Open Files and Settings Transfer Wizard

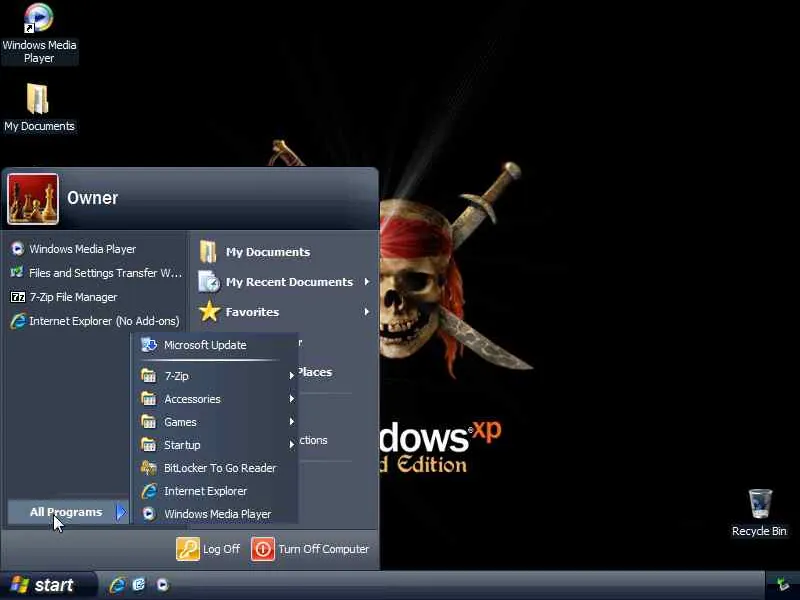pos(96,273)
